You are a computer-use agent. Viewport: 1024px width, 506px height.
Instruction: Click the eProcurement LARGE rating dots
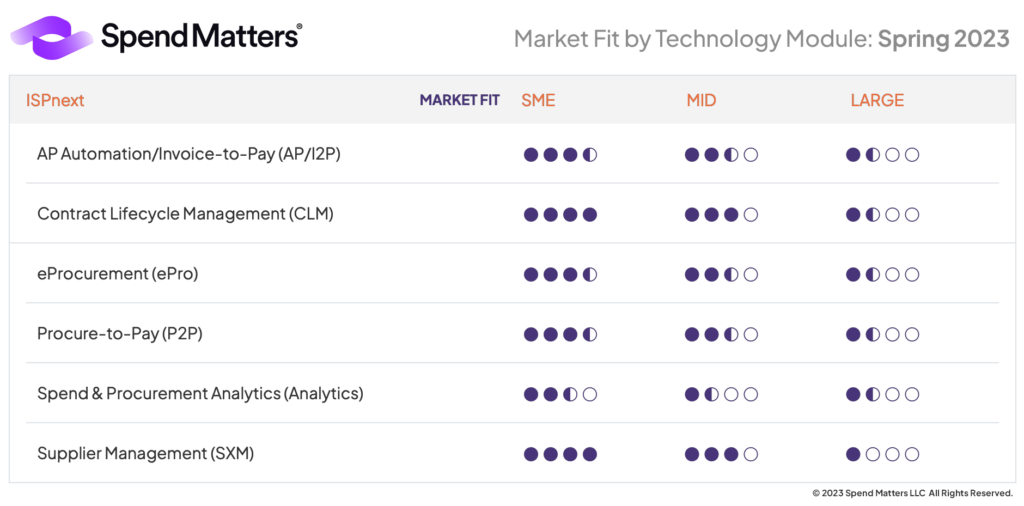[x=882, y=274]
